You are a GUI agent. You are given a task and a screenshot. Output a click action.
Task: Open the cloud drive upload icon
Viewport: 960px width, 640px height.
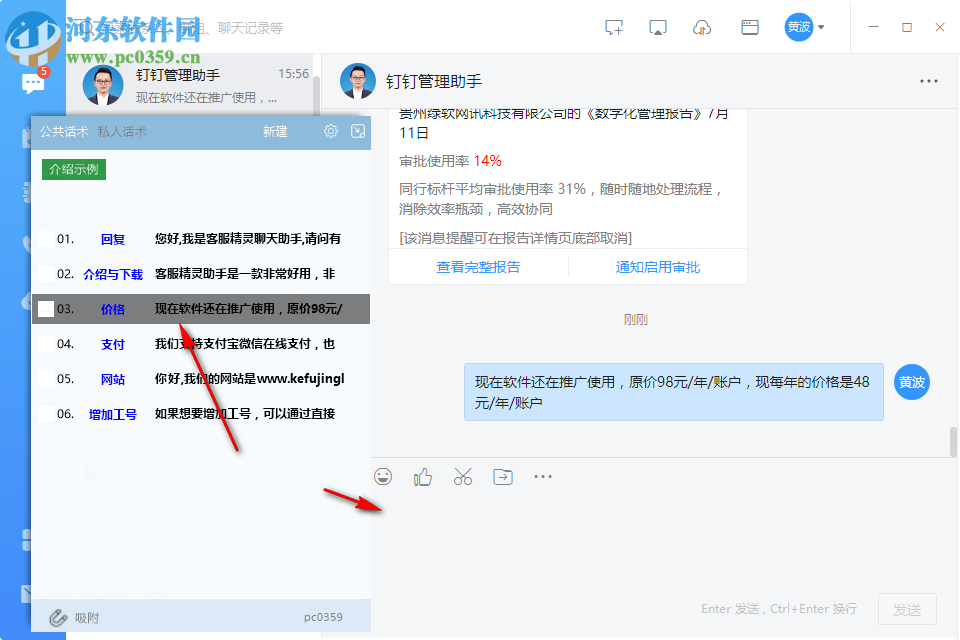[x=702, y=28]
